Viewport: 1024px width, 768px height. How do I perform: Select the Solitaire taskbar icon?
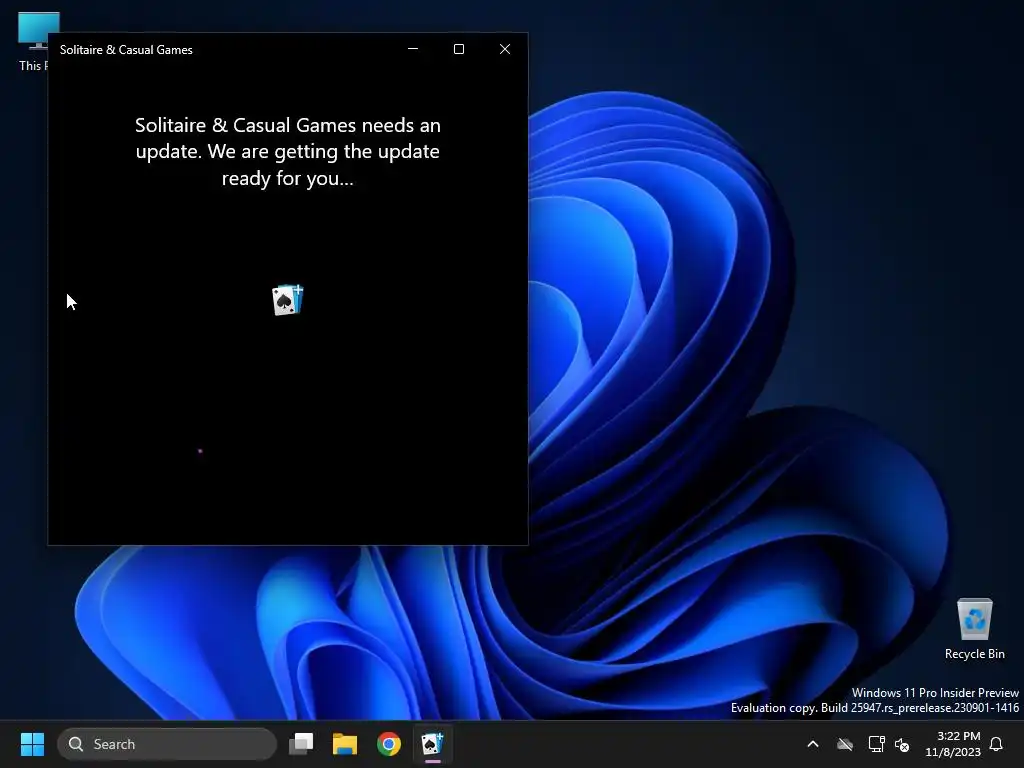point(432,744)
